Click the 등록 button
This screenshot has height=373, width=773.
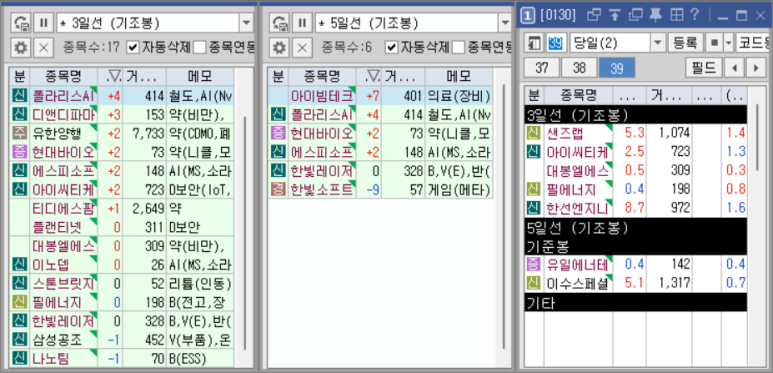point(685,43)
